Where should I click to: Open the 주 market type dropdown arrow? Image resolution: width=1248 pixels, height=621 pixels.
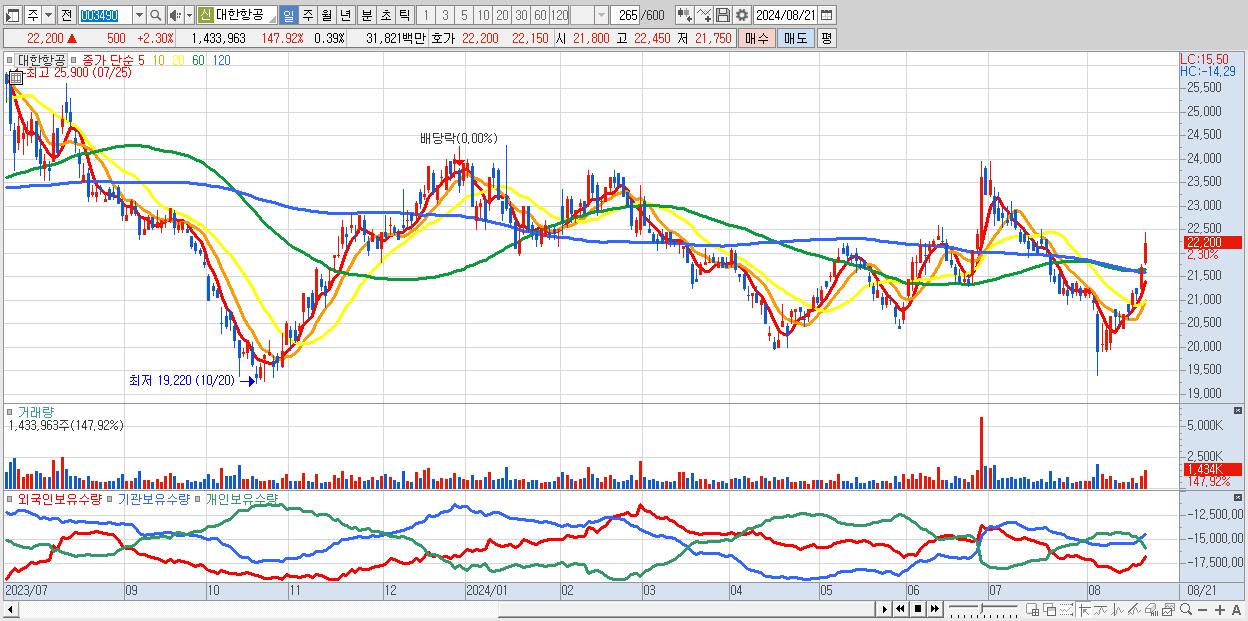coord(48,15)
